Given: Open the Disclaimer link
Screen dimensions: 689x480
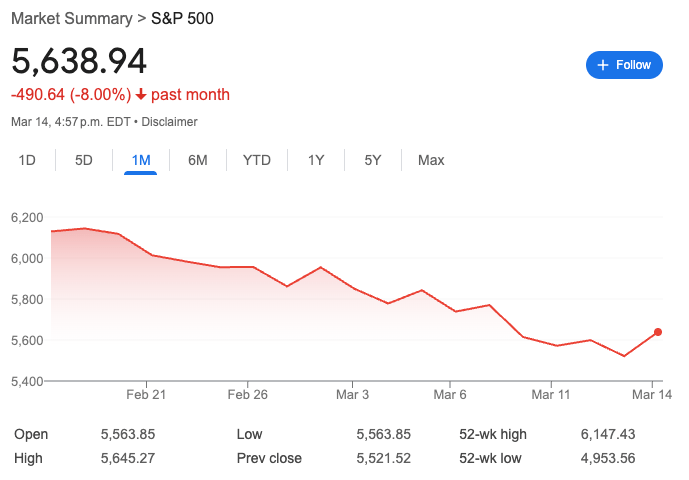Looking at the screenshot, I should [x=169, y=122].
